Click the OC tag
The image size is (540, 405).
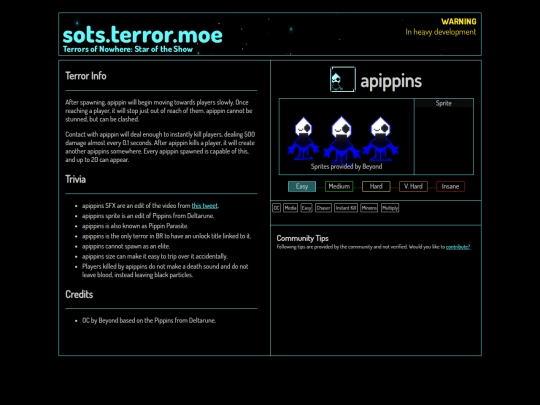point(277,208)
